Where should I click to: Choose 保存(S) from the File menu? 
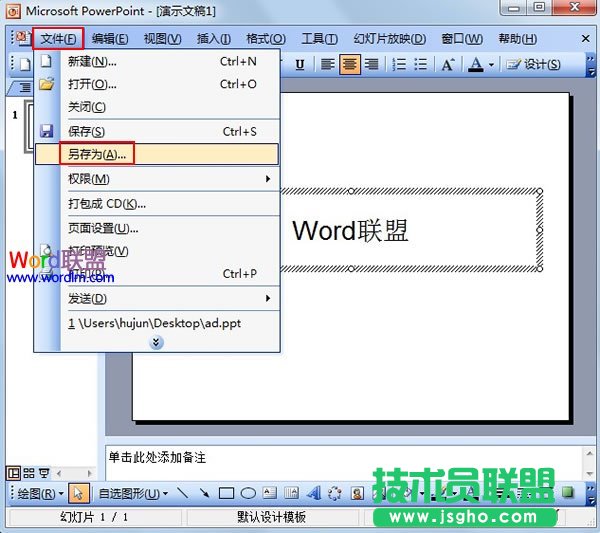click(x=157, y=132)
